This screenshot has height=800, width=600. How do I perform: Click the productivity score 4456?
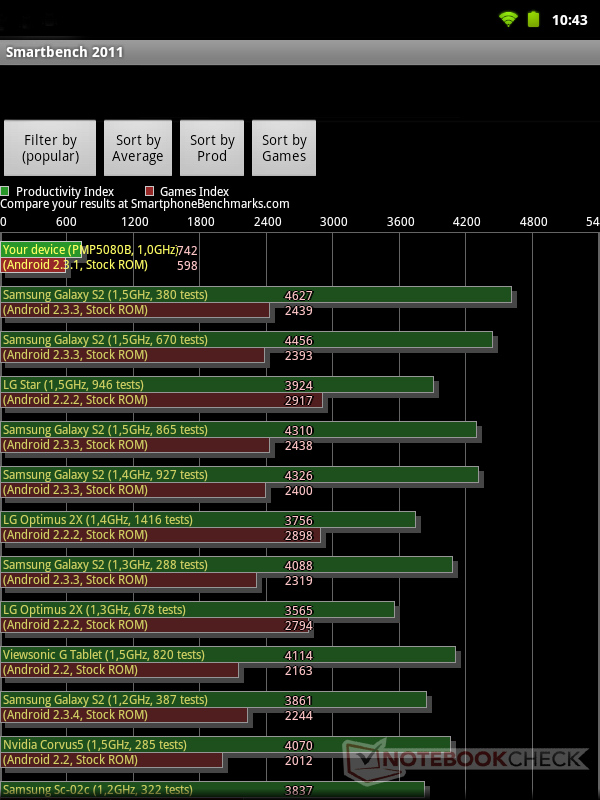tap(298, 340)
